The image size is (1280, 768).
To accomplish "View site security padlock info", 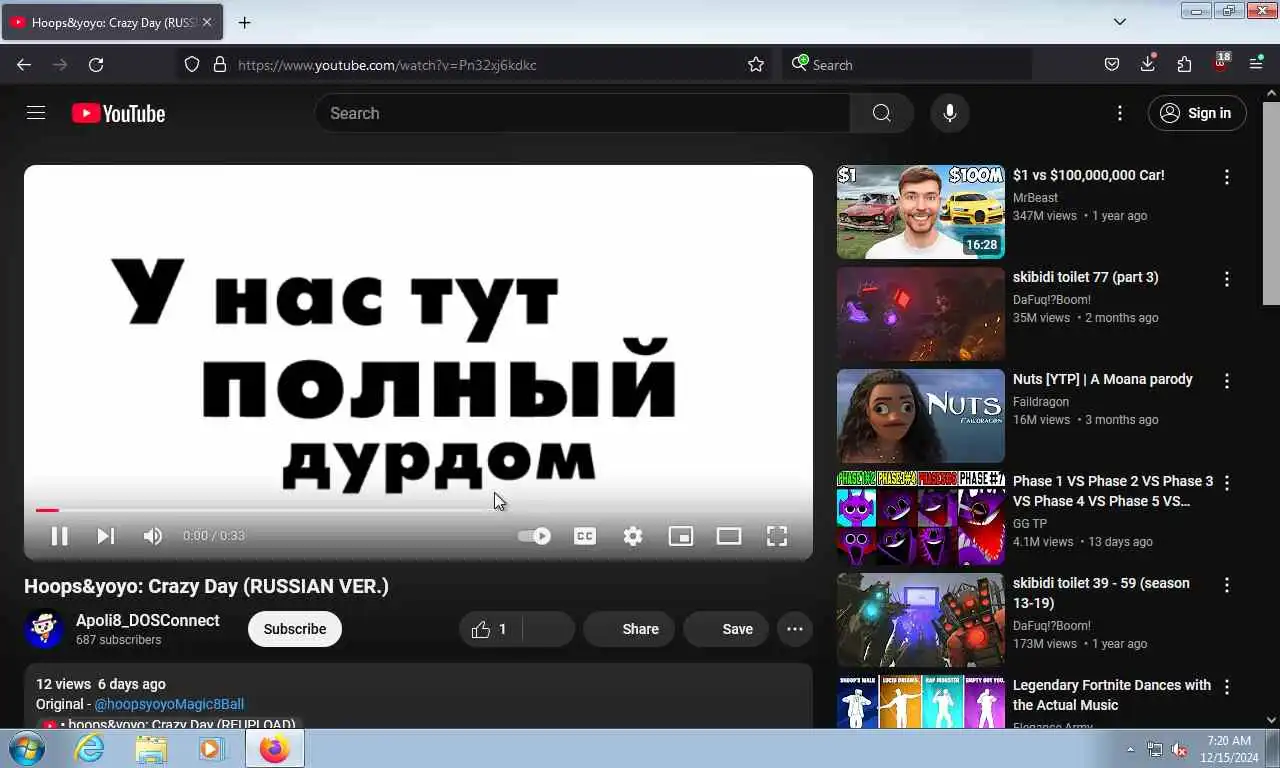I will (x=220, y=65).
